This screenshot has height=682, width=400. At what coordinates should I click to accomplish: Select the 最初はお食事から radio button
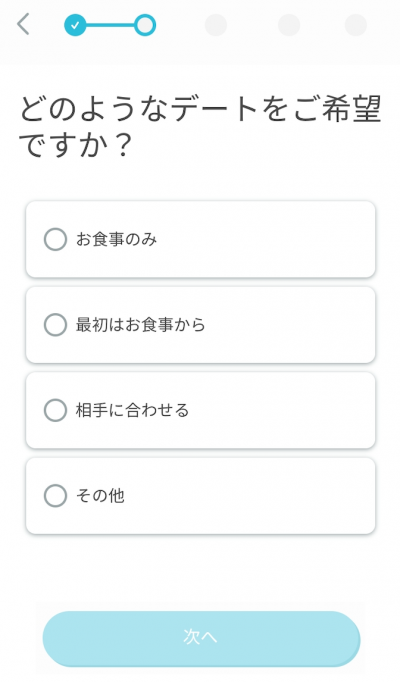55,325
